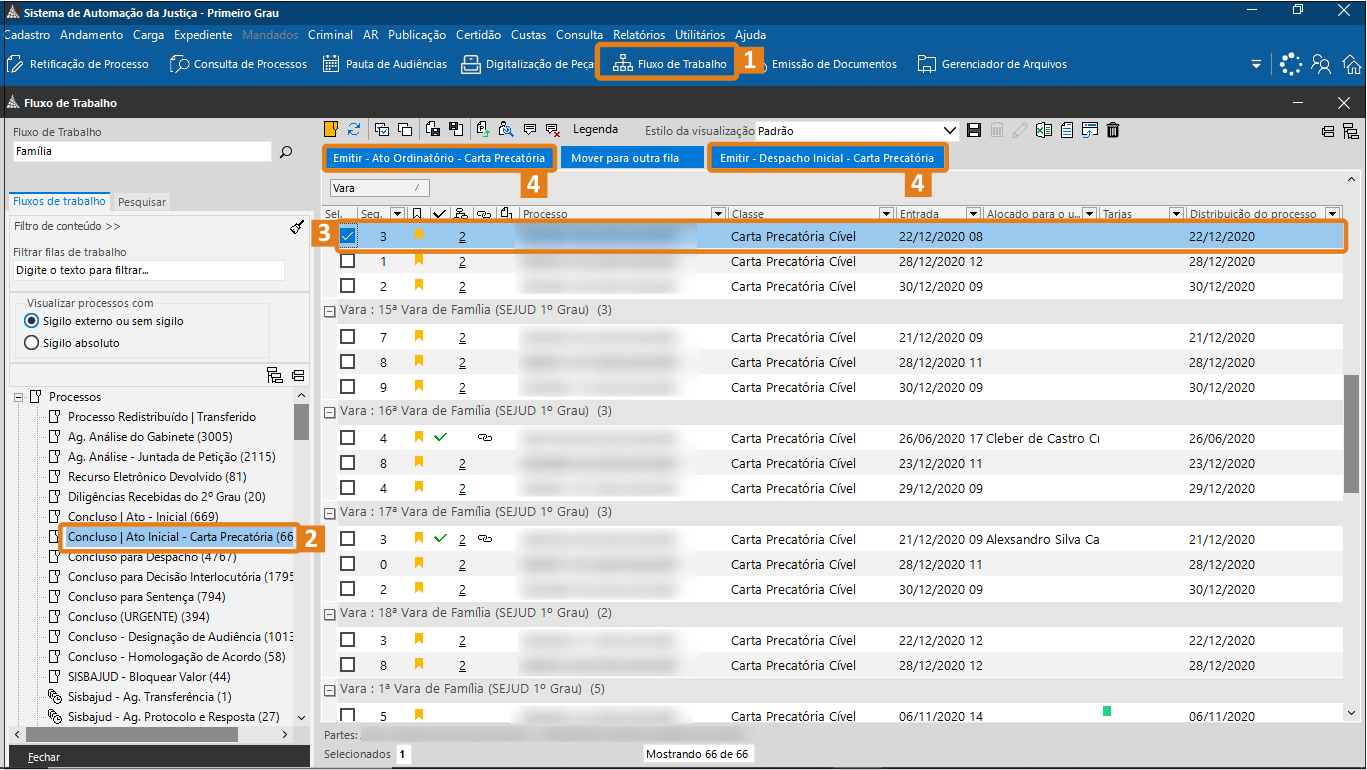
Task: Click the refresh icon in the queue toolbar
Action: pos(354,130)
